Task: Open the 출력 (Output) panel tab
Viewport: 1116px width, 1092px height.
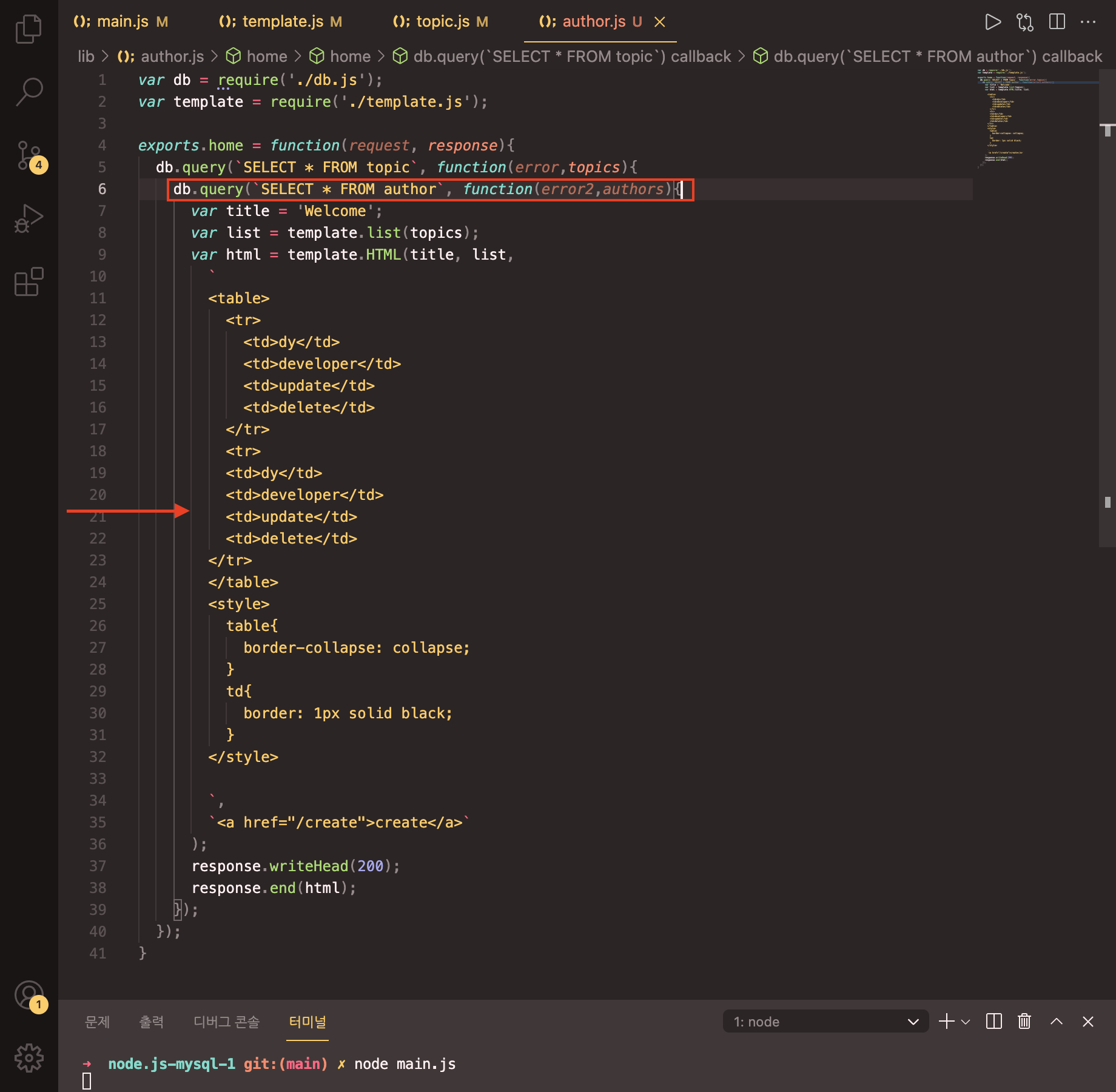Action: pos(151,1022)
